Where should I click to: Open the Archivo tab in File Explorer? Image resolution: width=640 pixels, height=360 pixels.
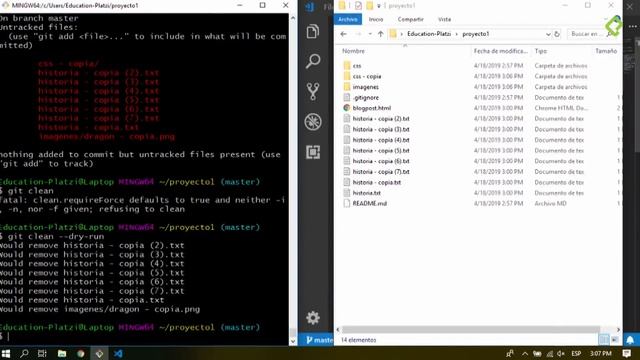click(348, 19)
